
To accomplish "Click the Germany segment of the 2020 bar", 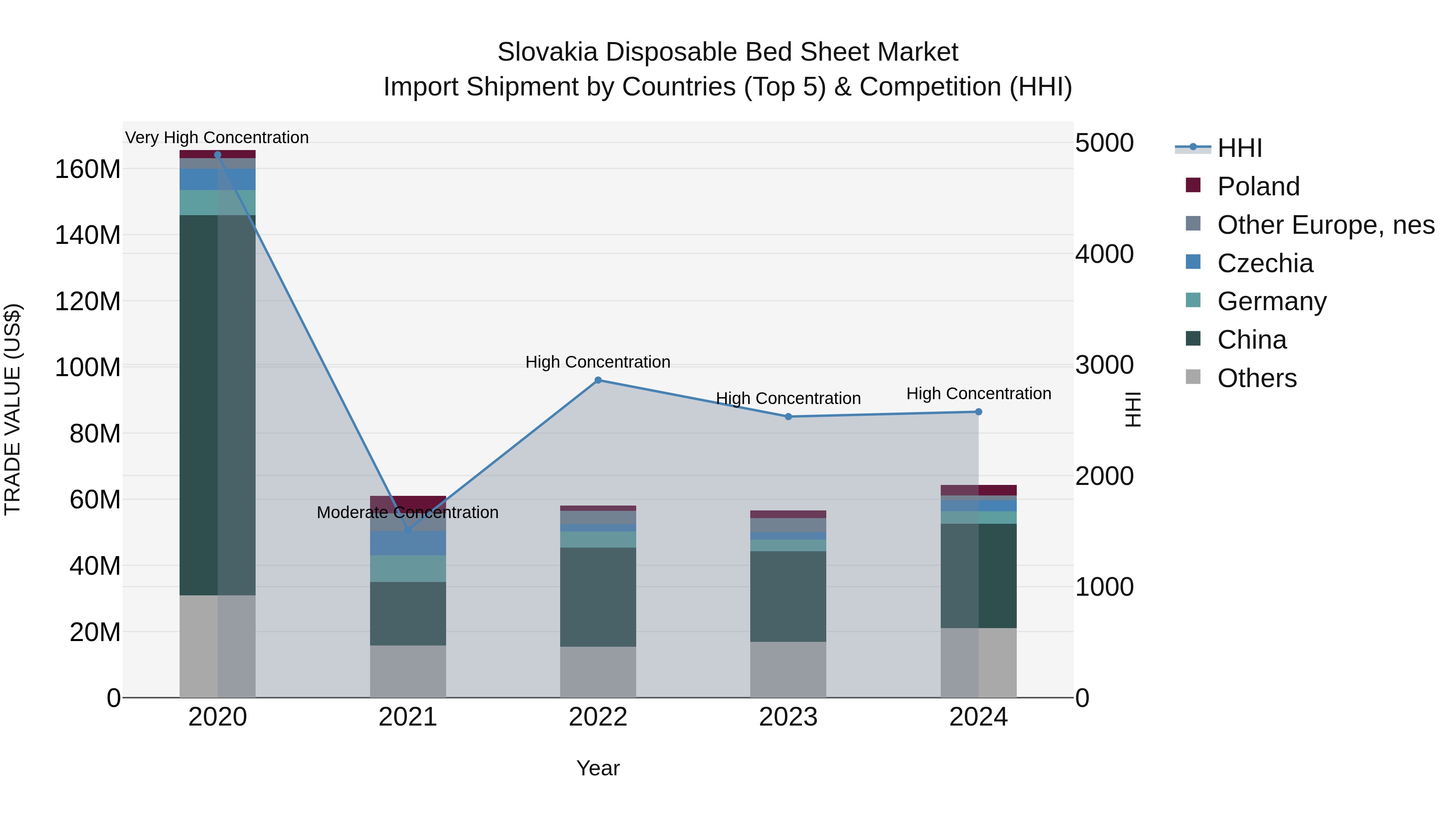I will coord(218,203).
